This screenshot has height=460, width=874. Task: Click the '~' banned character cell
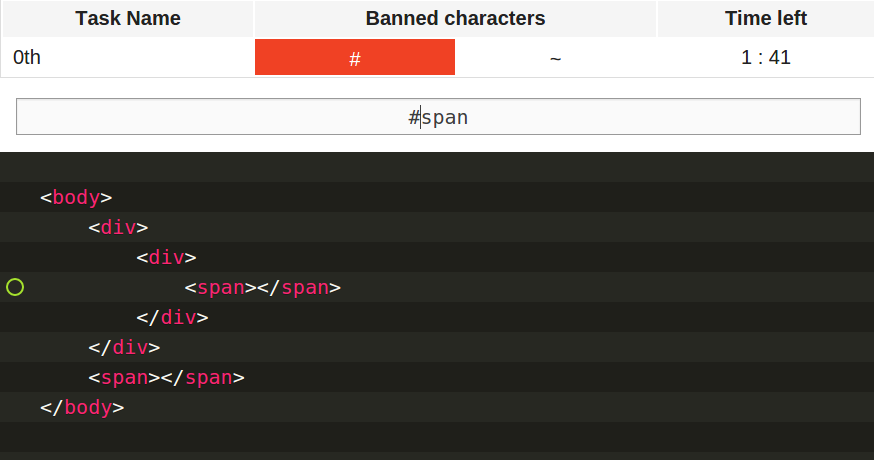(555, 58)
